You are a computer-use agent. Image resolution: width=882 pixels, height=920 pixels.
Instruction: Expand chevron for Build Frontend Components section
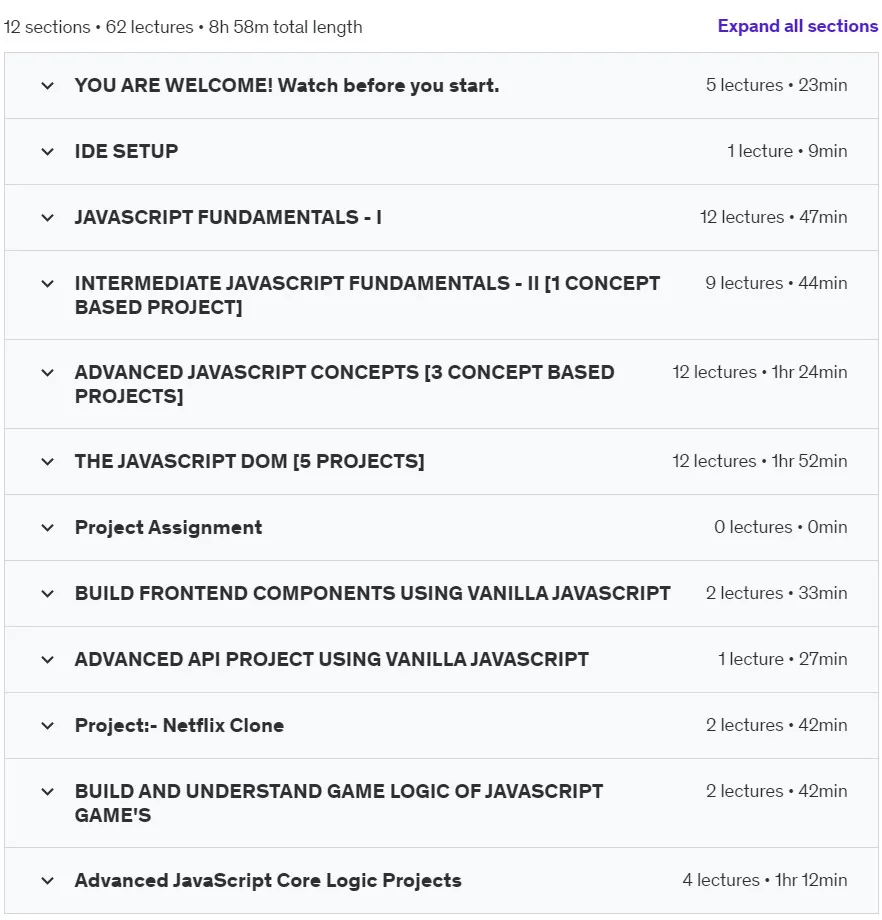tap(48, 594)
